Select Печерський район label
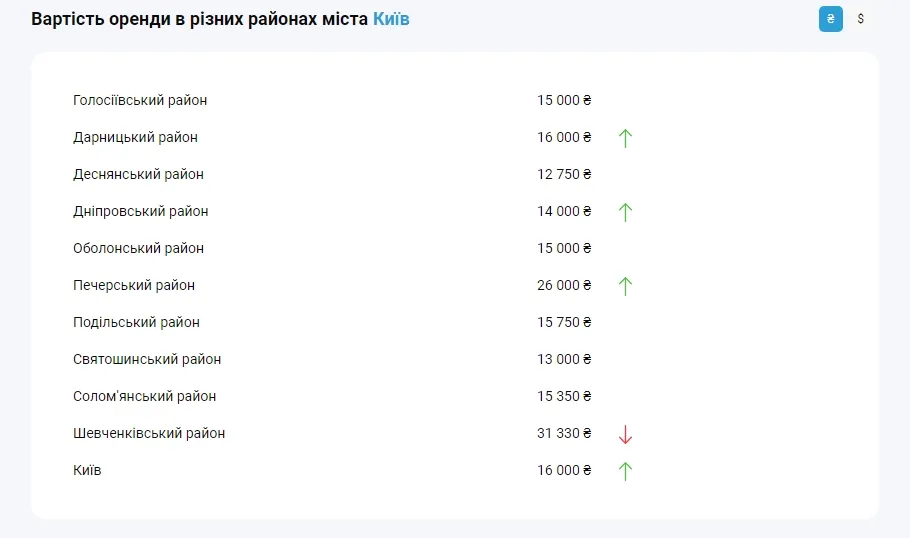The image size is (910, 538). [x=134, y=285]
